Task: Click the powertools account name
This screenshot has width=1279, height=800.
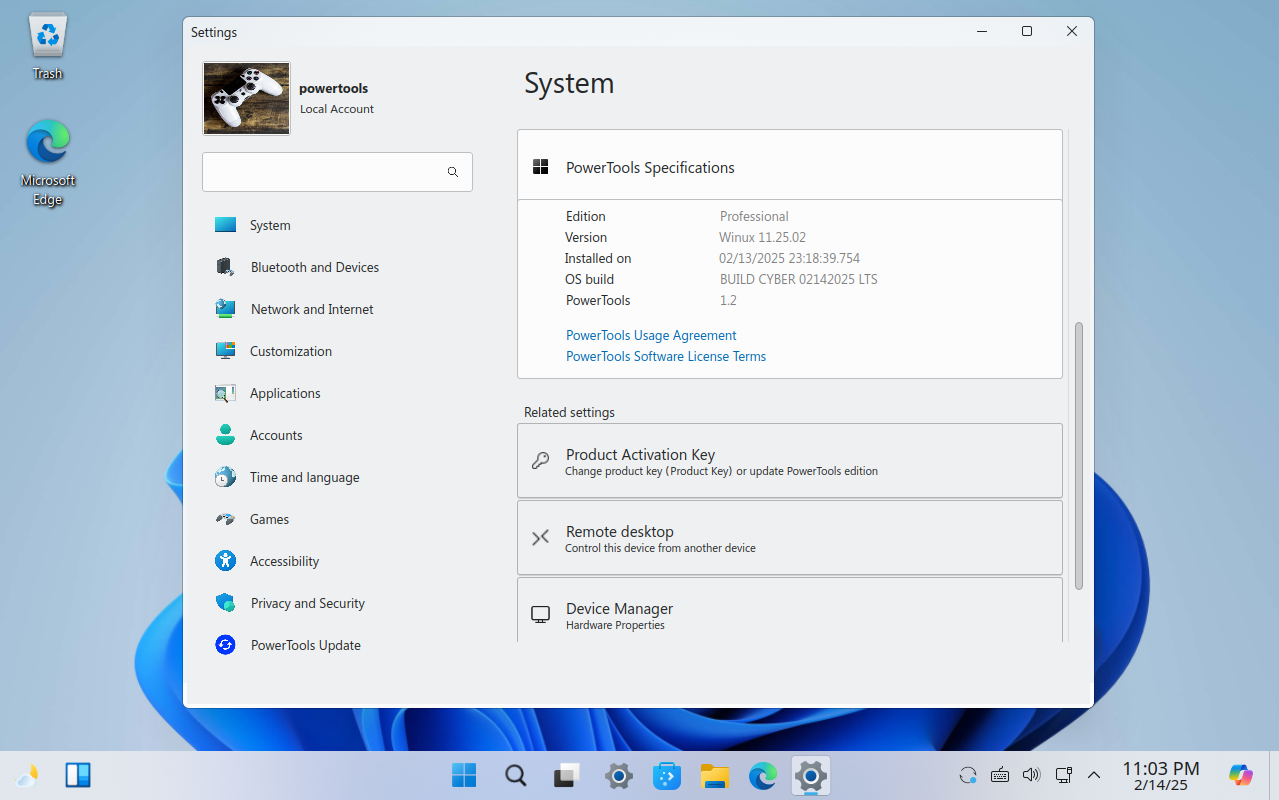Action: pyautogui.click(x=333, y=89)
